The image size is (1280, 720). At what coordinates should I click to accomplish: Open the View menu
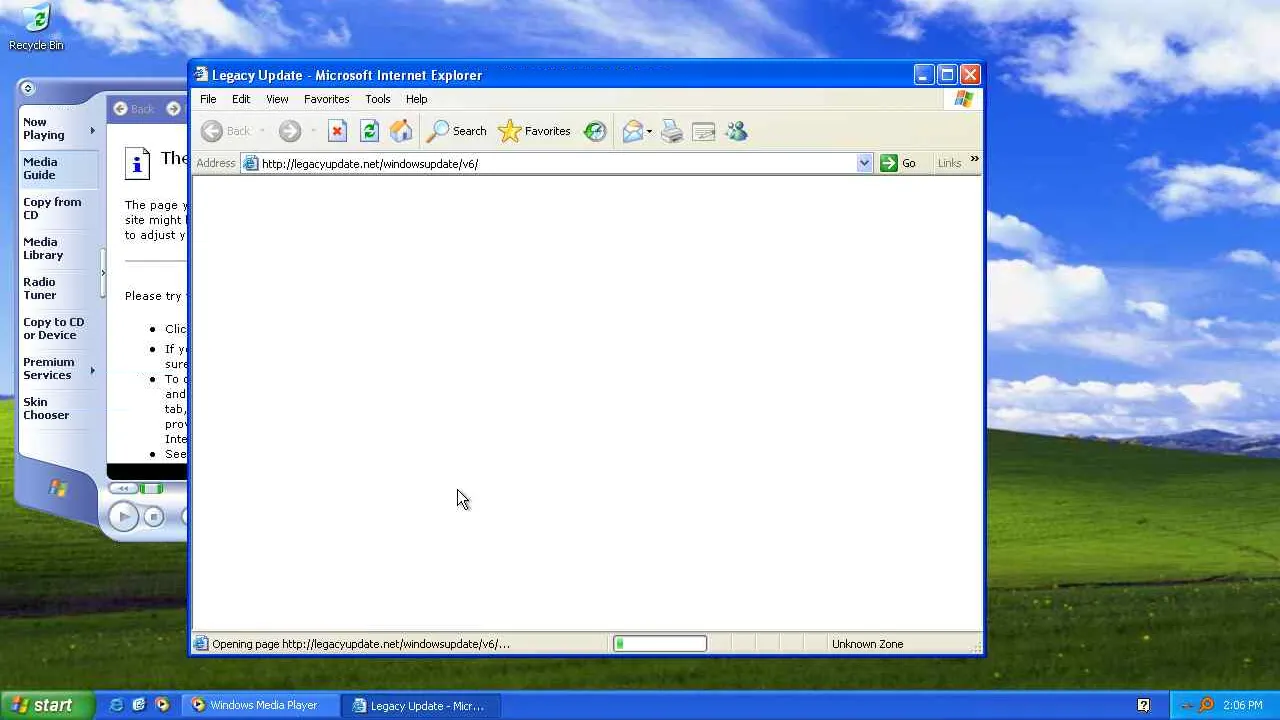(x=277, y=99)
